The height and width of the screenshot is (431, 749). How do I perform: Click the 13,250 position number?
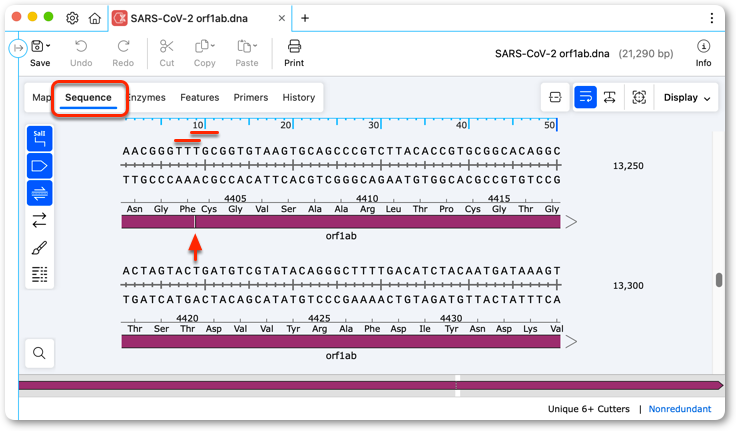coord(628,166)
